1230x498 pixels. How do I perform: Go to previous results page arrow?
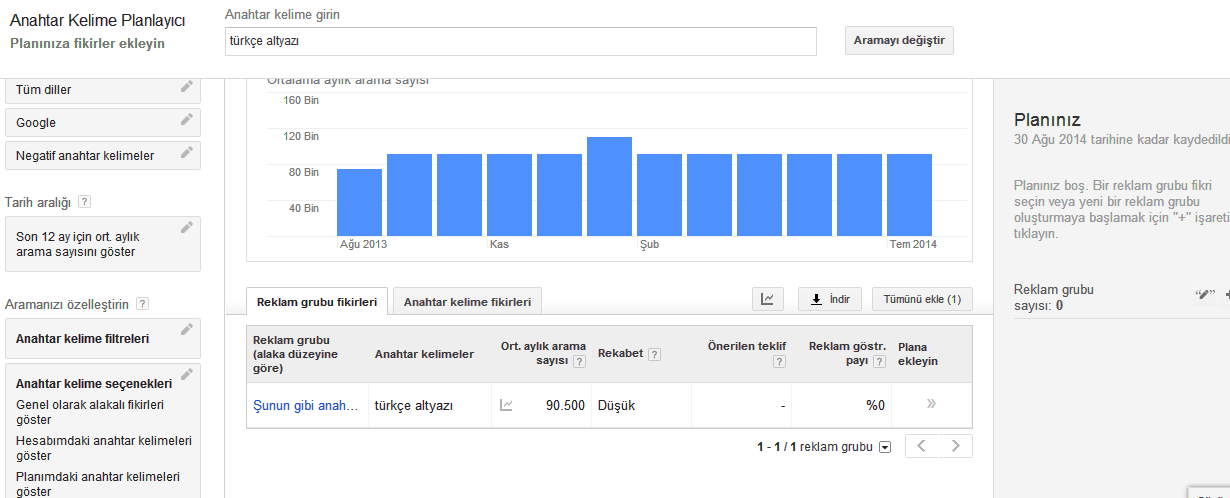pyautogui.click(x=922, y=446)
